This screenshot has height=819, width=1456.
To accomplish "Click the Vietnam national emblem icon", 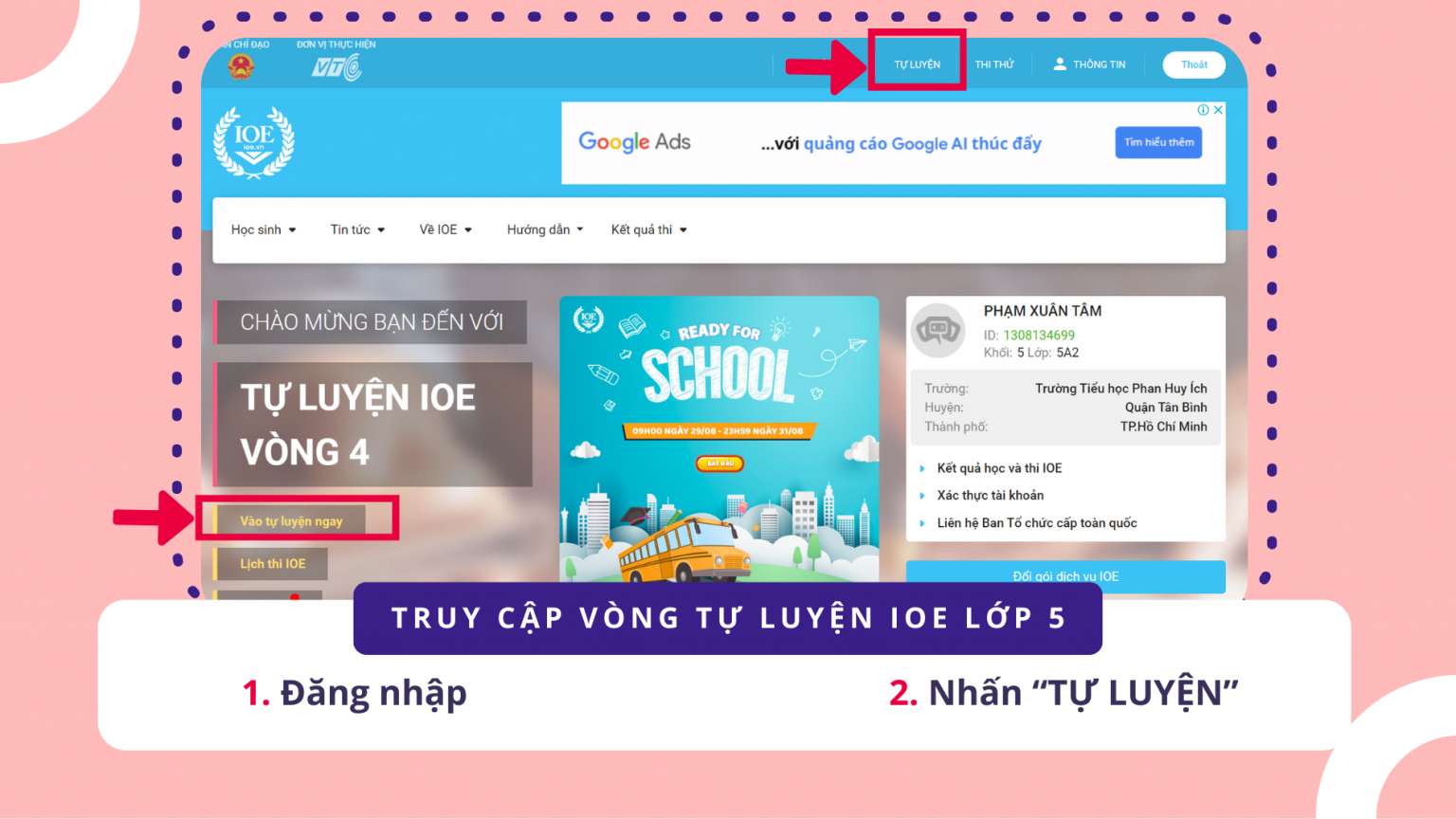I will click(x=243, y=64).
